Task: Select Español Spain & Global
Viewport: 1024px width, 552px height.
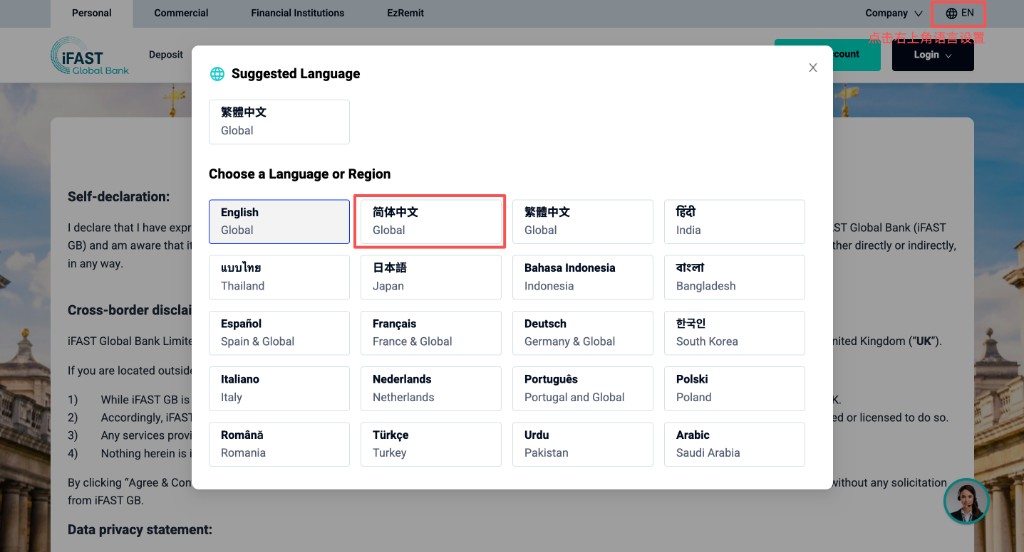Action: 279,333
